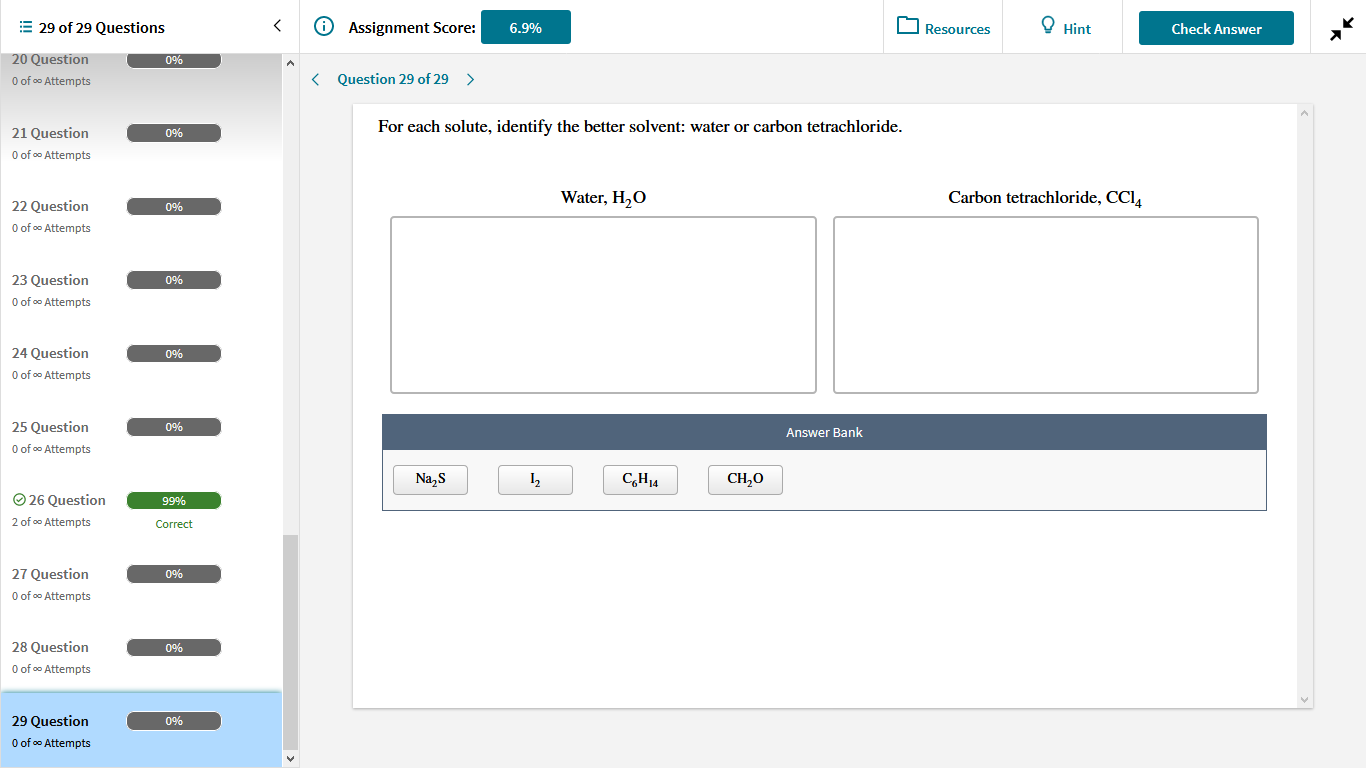The image size is (1366, 768).
Task: Click the question panel scrollbar up arrow
Action: [x=1305, y=112]
